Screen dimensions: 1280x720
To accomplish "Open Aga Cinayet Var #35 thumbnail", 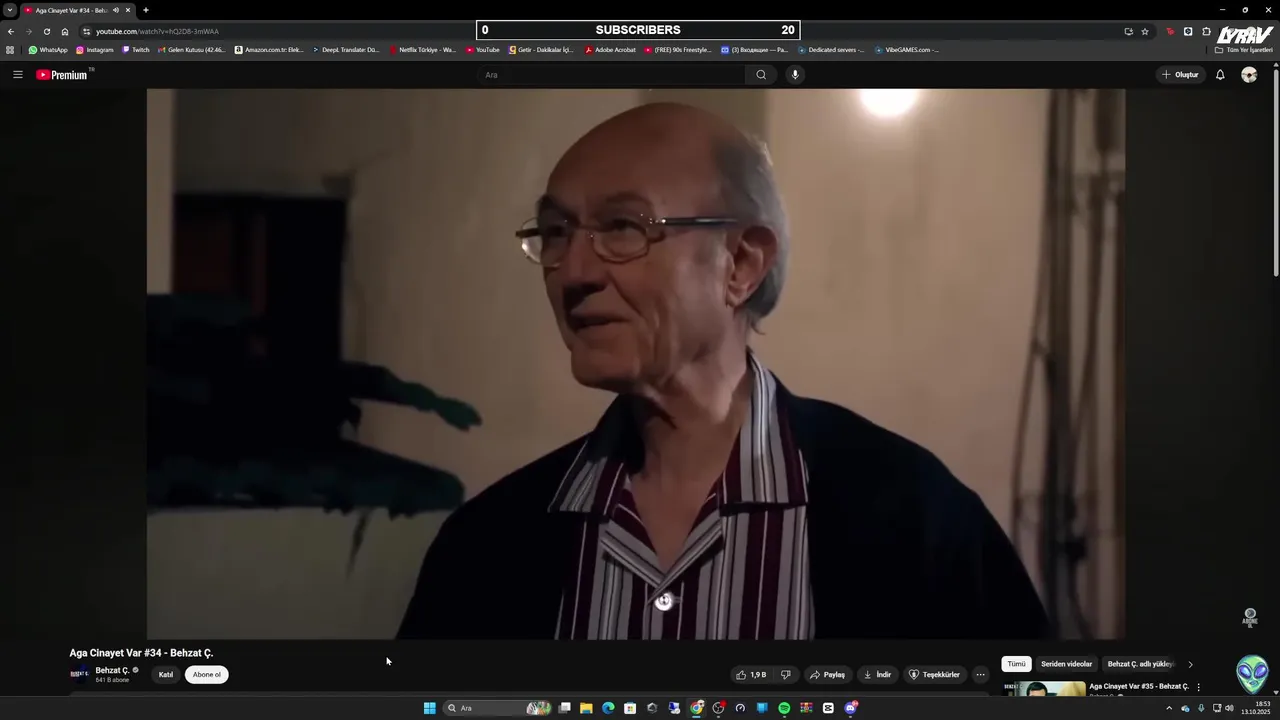I will tap(1044, 689).
